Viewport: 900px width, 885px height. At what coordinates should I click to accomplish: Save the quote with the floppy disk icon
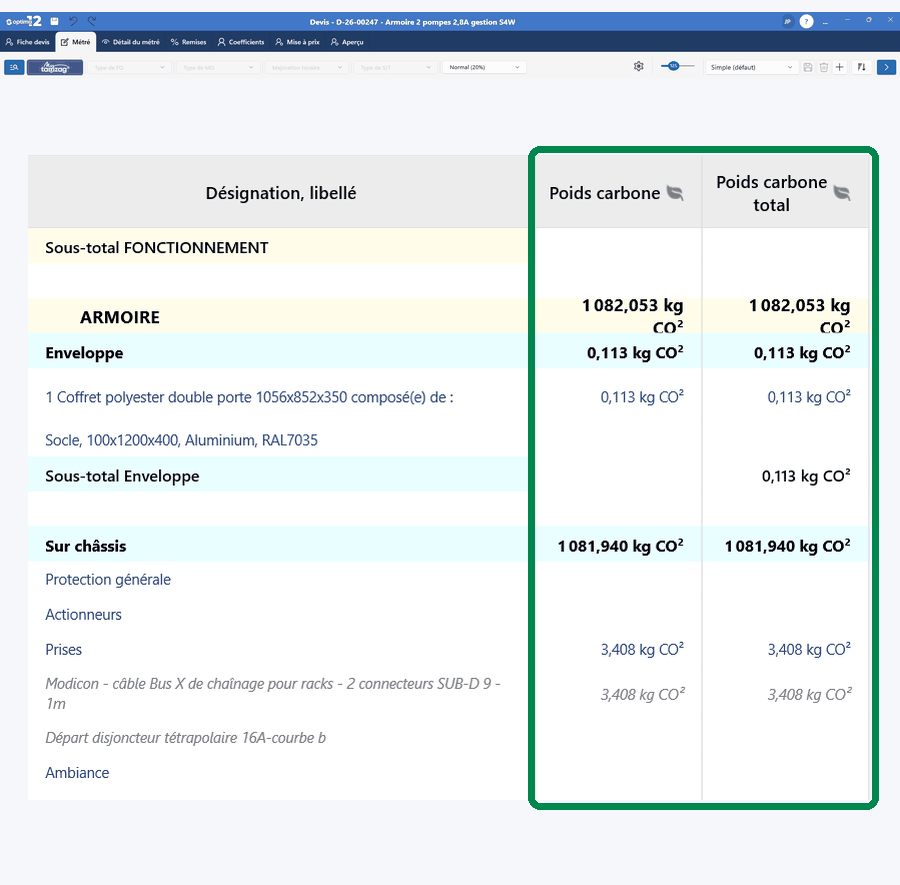(55, 21)
